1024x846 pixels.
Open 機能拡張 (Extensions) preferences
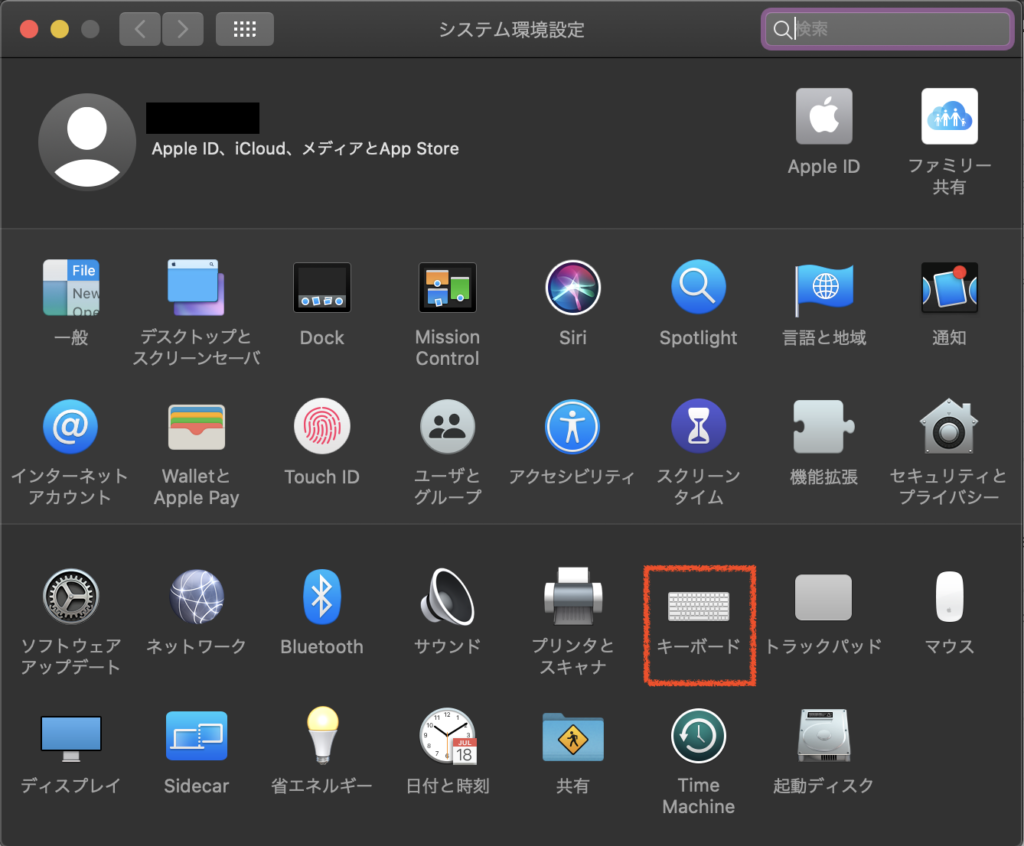point(824,427)
